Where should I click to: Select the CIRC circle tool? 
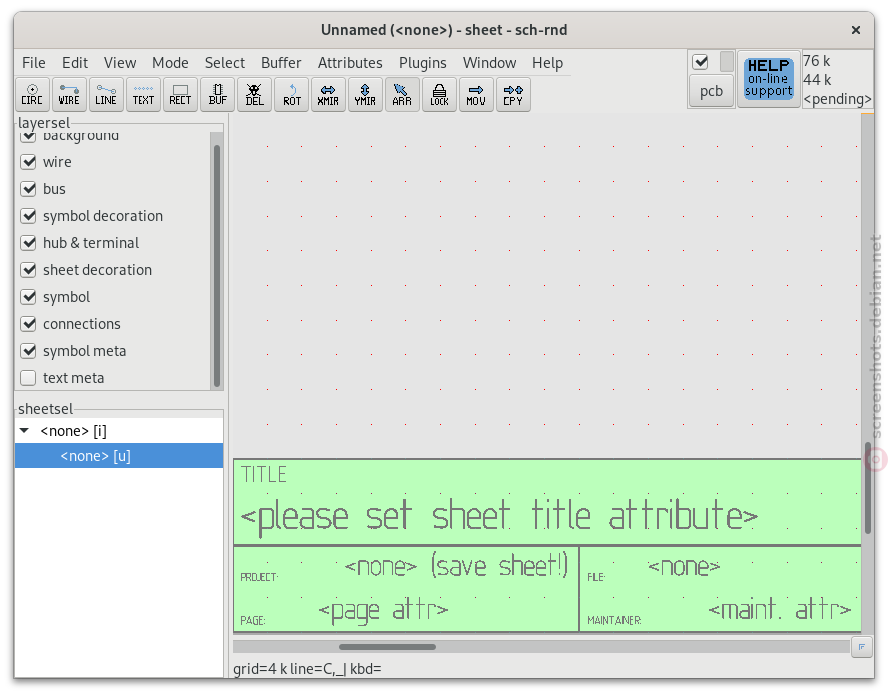click(x=32, y=95)
